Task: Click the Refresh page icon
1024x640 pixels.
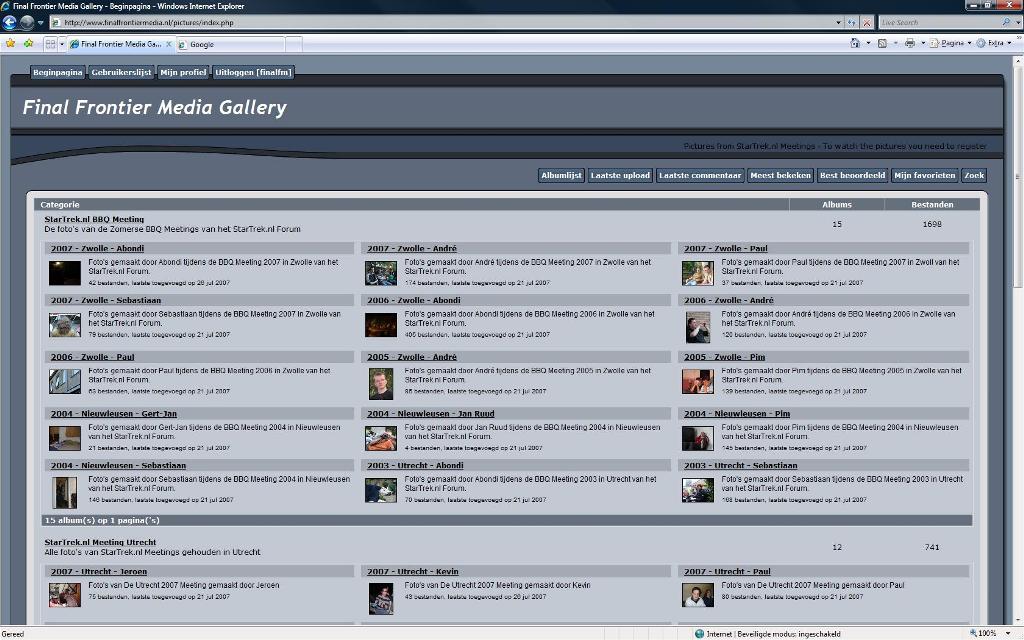Action: (x=852, y=22)
